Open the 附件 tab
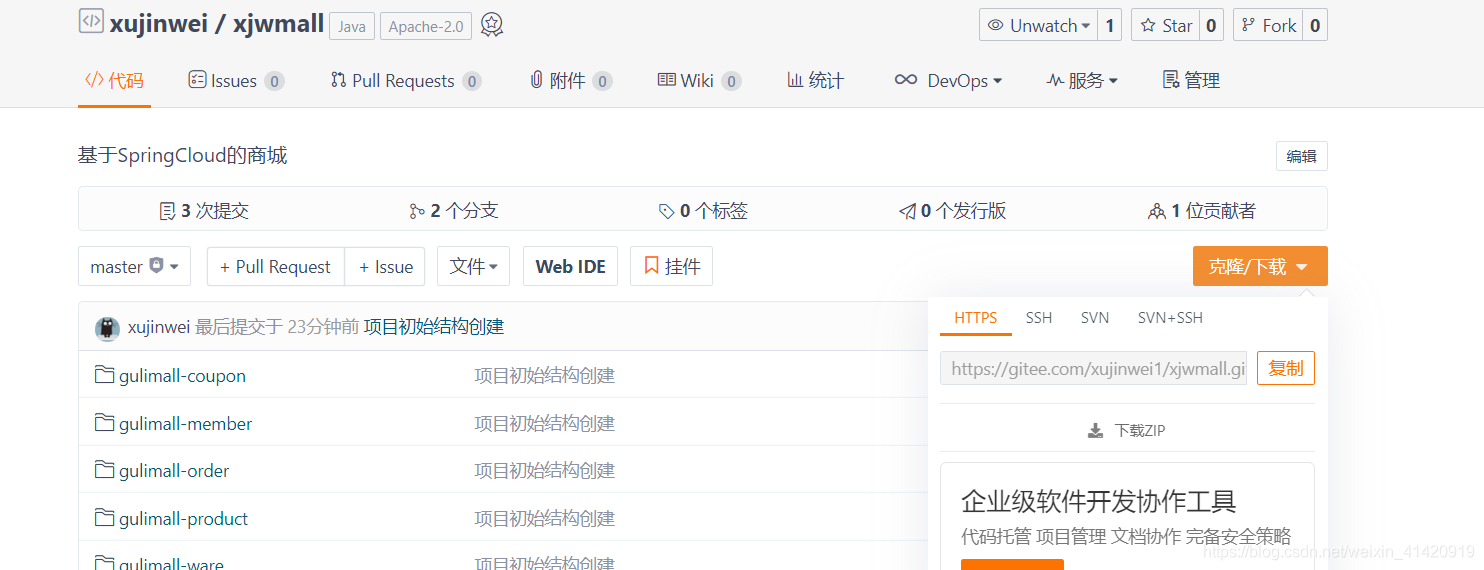Image resolution: width=1484 pixels, height=570 pixels. 571,81
